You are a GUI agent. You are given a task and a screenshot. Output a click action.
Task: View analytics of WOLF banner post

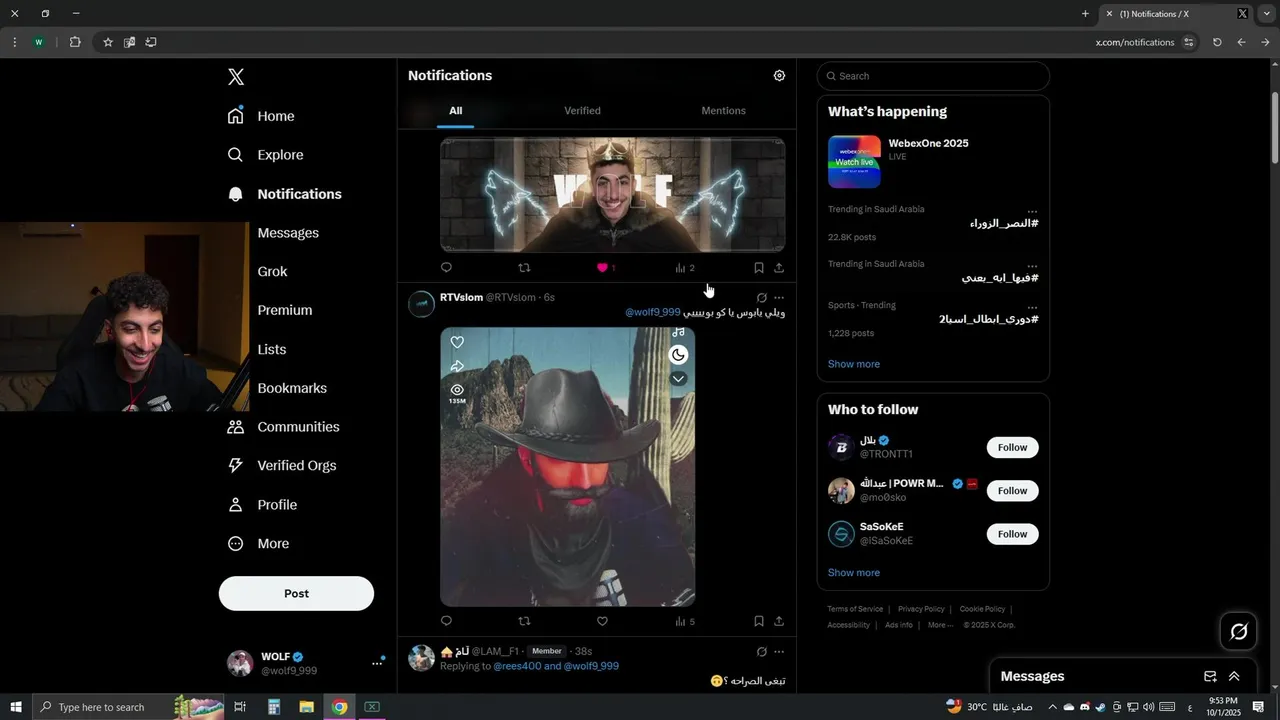pos(685,267)
